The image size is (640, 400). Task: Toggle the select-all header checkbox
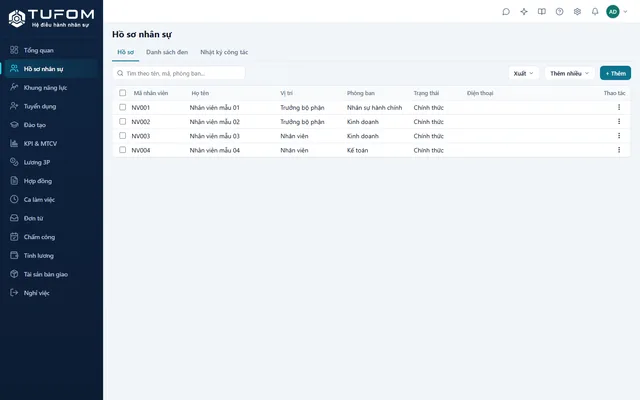pyautogui.click(x=122, y=93)
